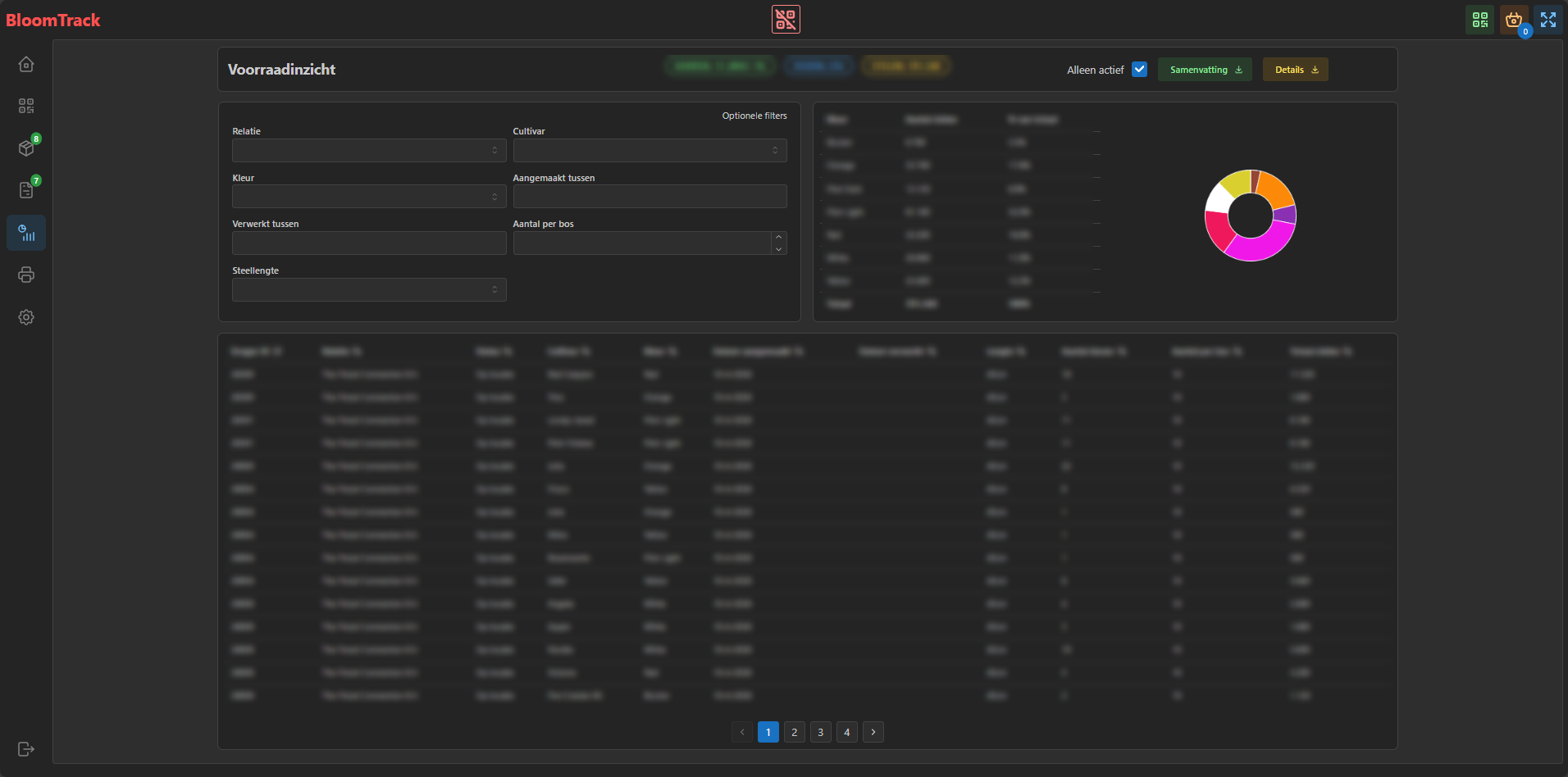
Task: Open the document list icon with badge
Action: [x=26, y=190]
